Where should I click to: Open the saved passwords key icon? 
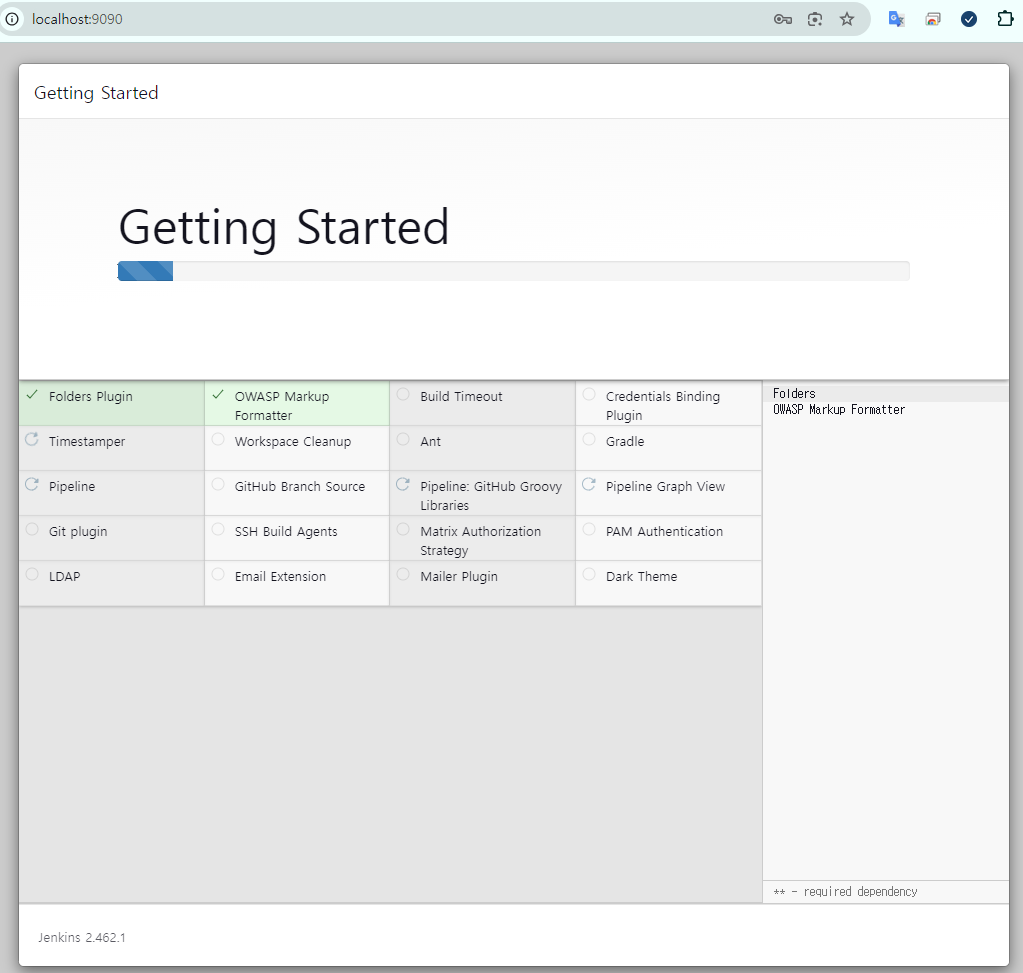(782, 20)
